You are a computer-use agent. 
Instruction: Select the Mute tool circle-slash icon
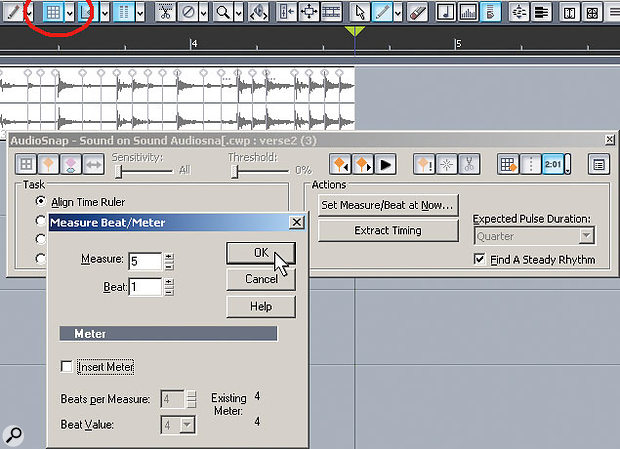[x=188, y=12]
